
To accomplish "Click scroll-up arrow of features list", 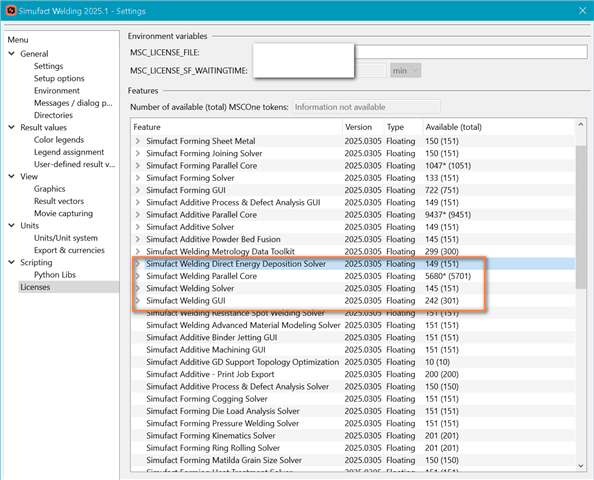I will (x=581, y=124).
